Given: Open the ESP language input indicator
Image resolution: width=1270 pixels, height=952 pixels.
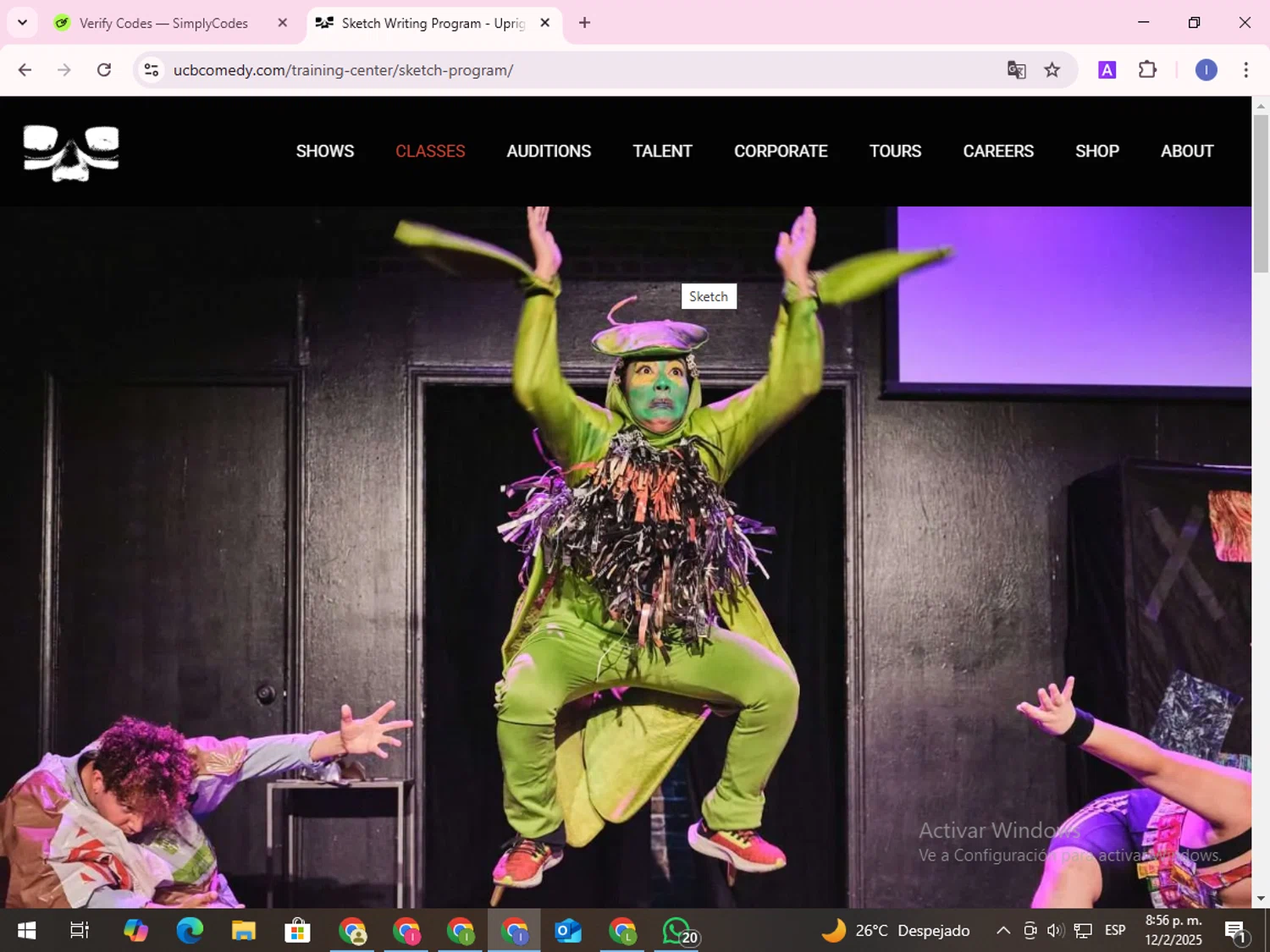Looking at the screenshot, I should click(1115, 931).
